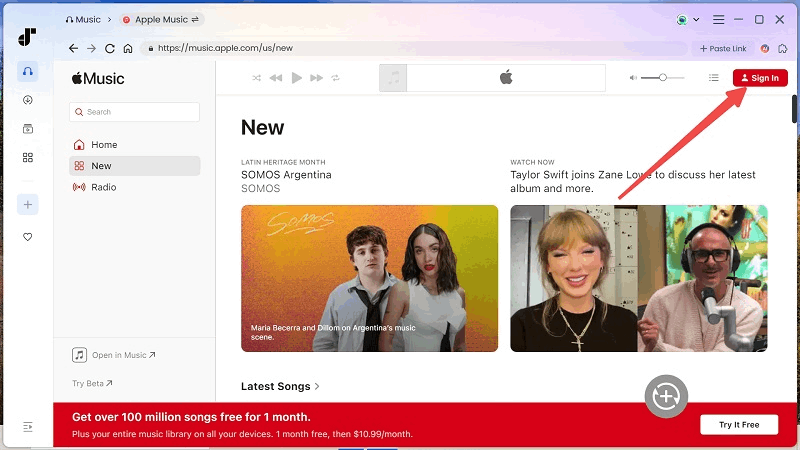Open the downloads icon in left sidebar
This screenshot has width=800, height=450.
(28, 100)
